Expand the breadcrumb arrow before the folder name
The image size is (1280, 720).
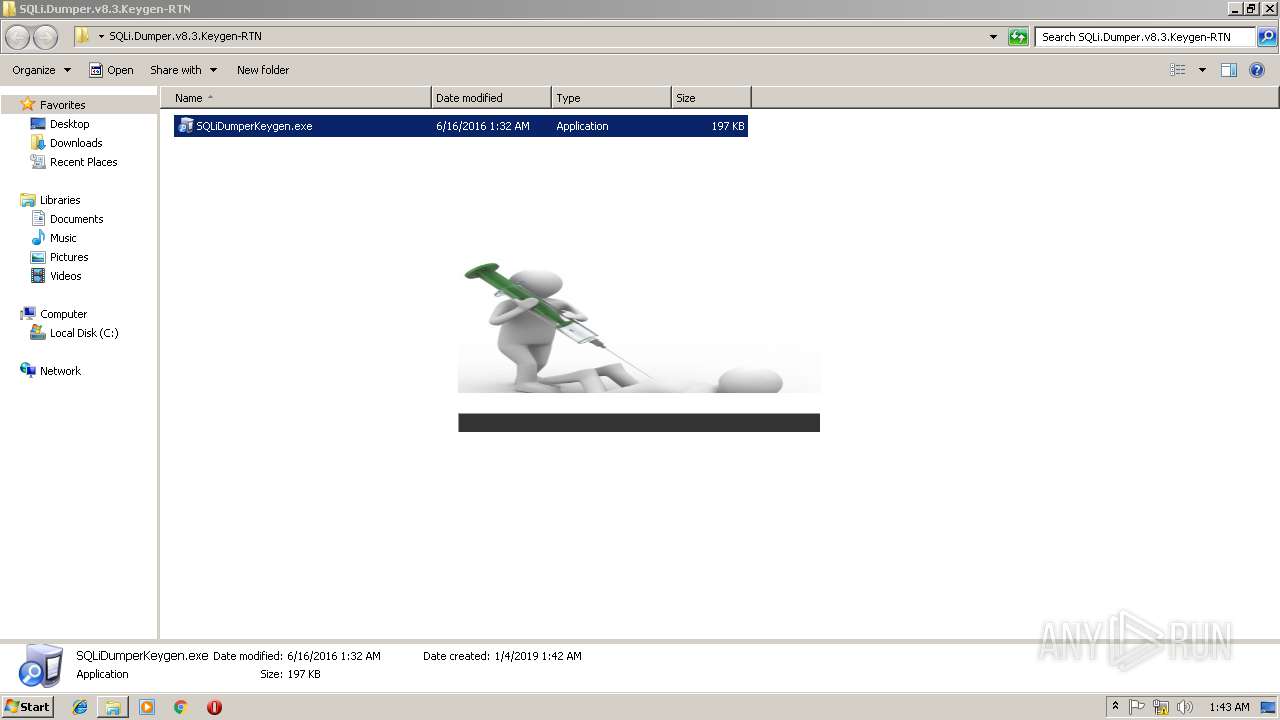click(101, 37)
